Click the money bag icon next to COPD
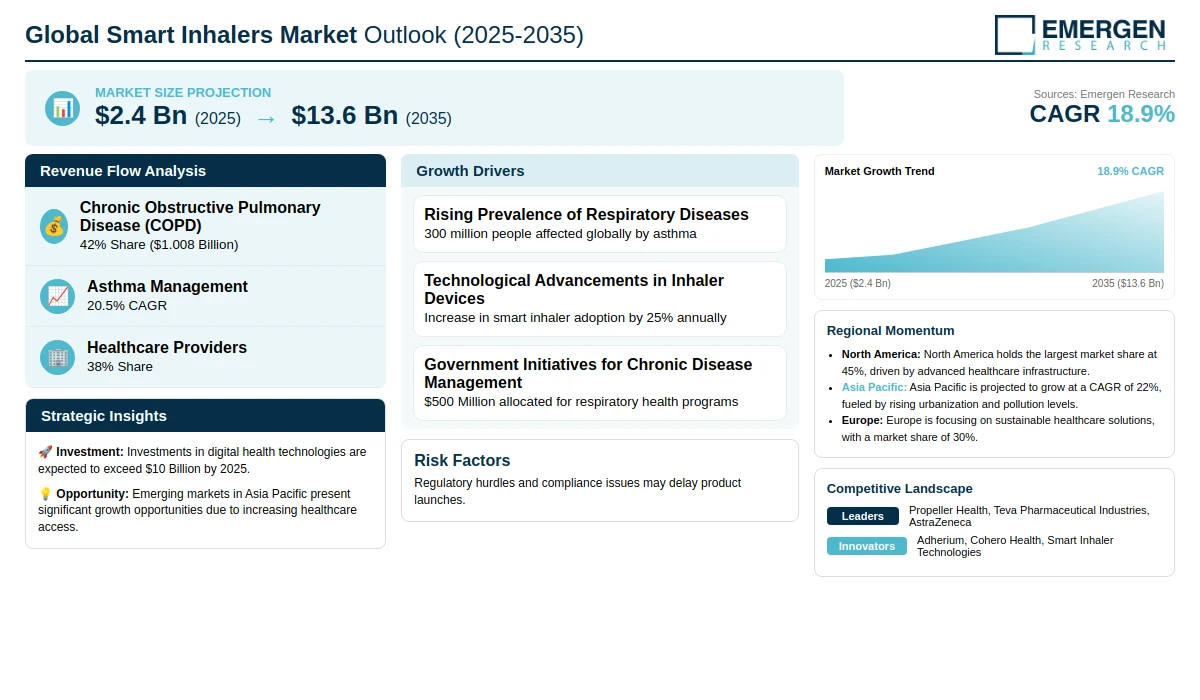This screenshot has width=1200, height=700. 55,226
